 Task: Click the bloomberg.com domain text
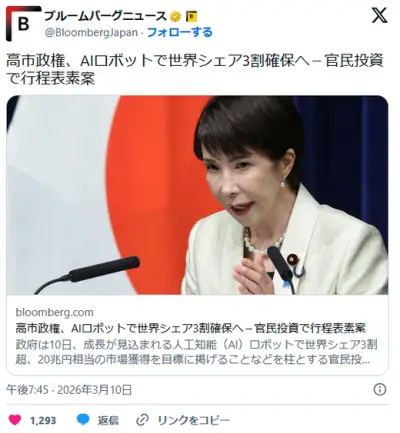point(54,312)
